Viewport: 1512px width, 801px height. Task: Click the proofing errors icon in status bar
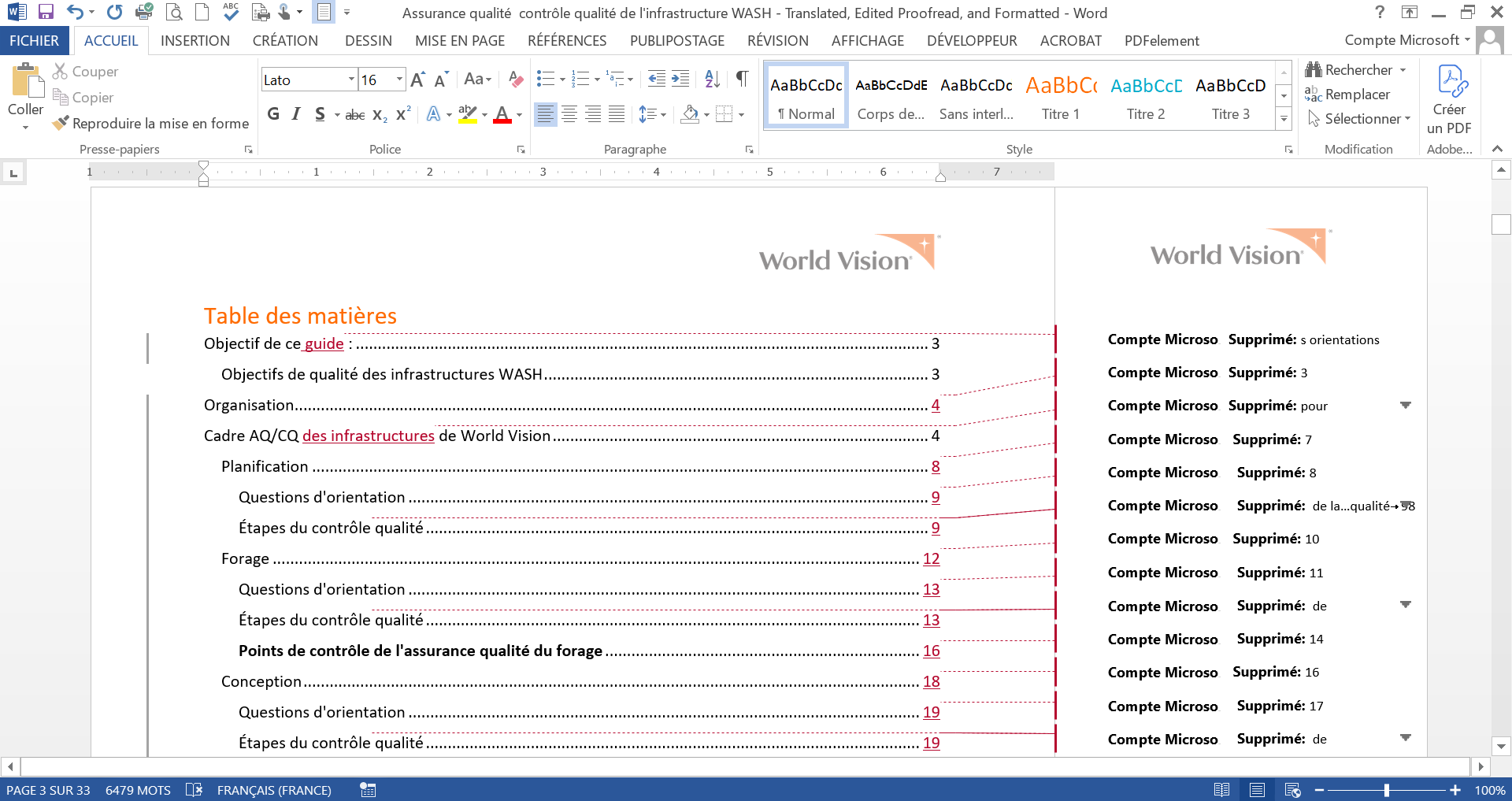coord(194,790)
